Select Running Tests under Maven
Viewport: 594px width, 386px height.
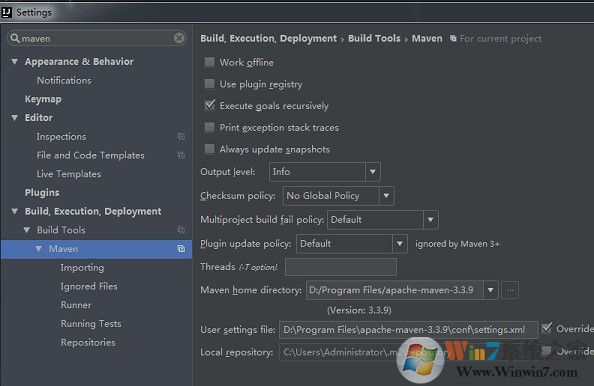coord(91,323)
